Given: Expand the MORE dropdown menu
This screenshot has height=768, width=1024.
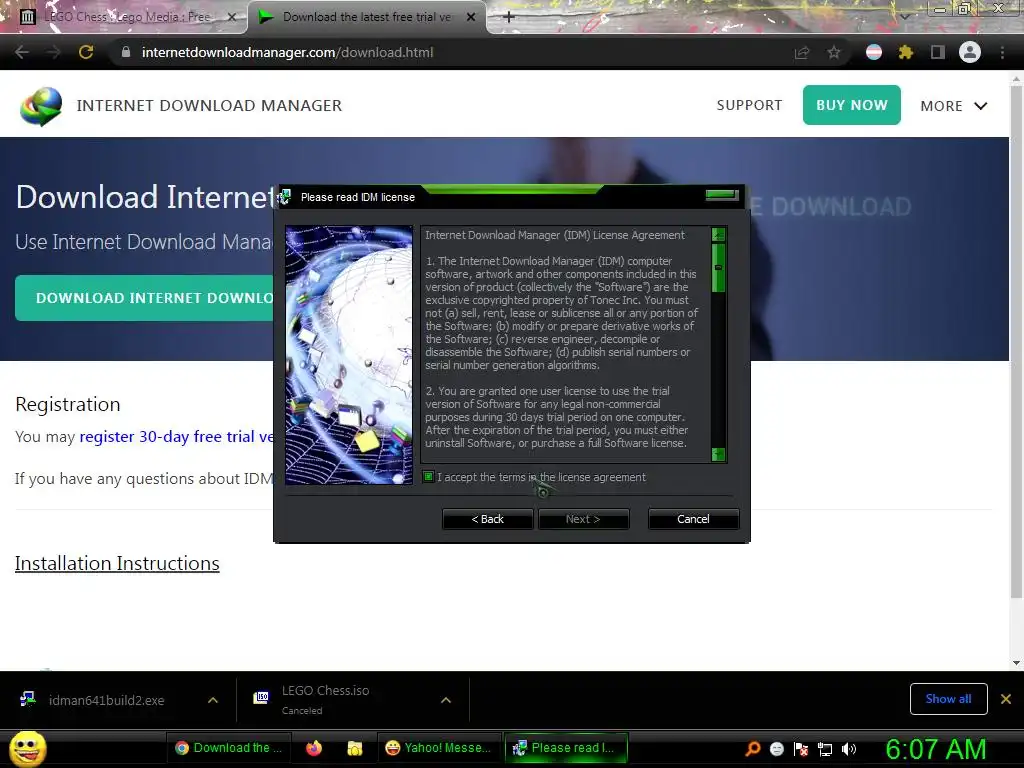Looking at the screenshot, I should click(x=953, y=106).
